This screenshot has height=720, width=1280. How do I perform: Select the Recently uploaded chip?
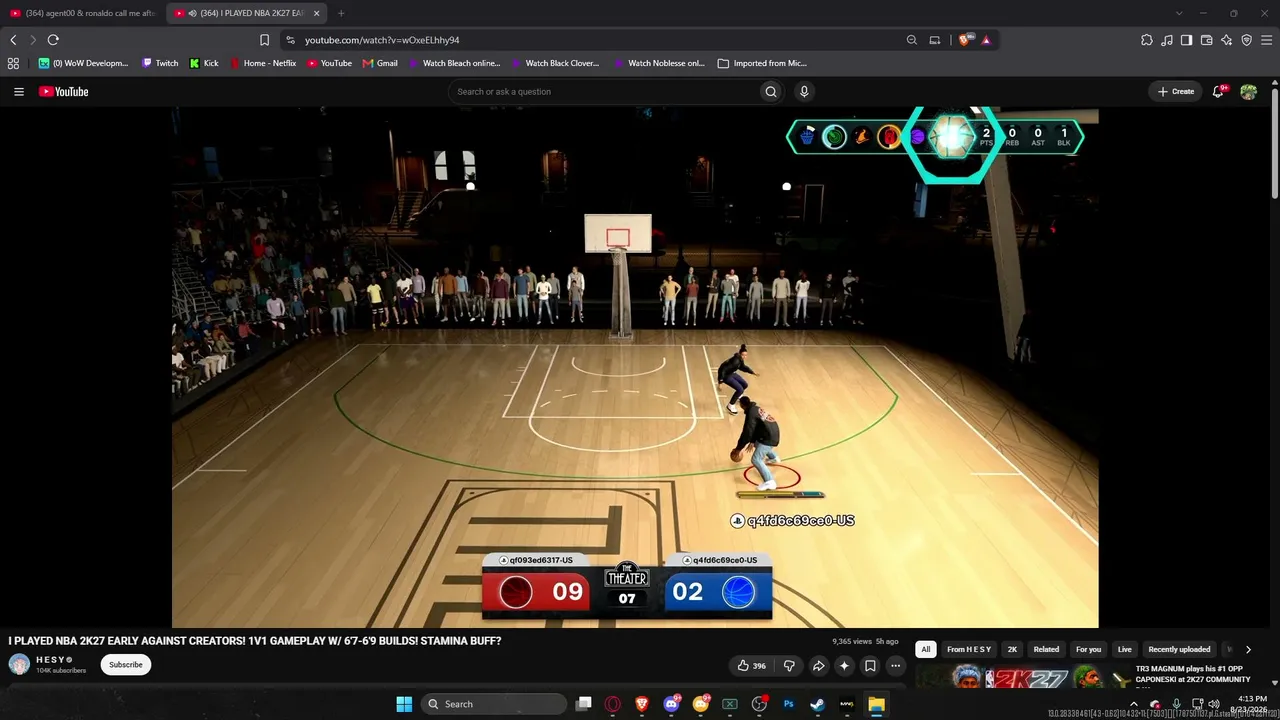[1179, 649]
